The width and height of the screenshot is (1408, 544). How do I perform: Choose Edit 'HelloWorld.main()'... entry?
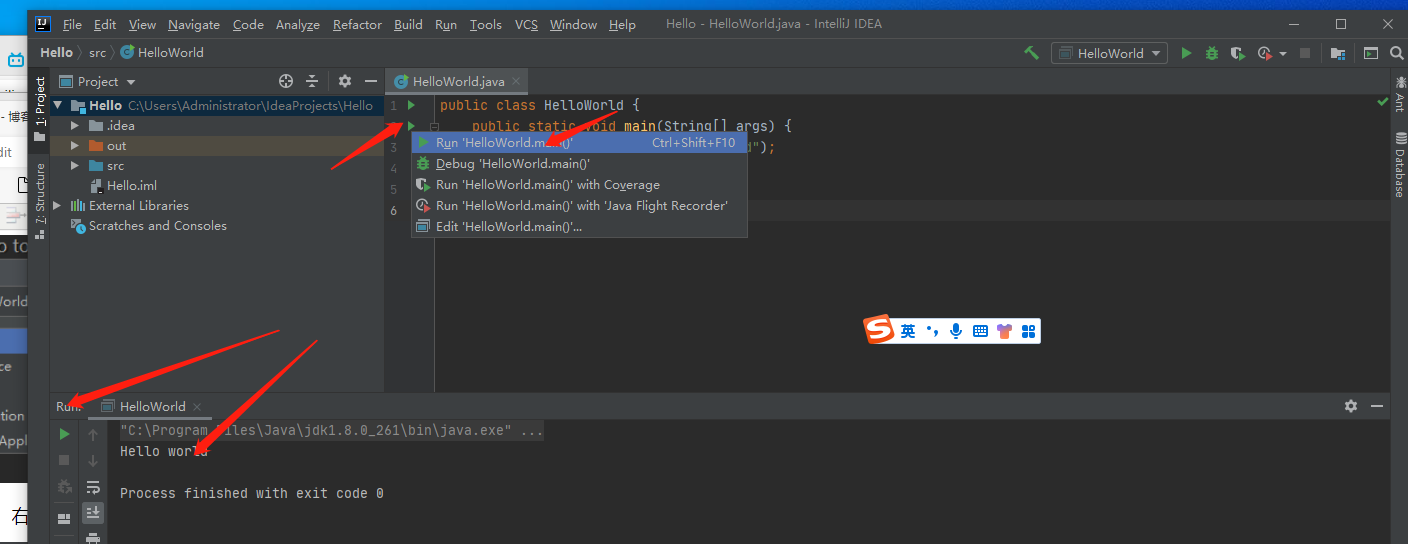(579, 227)
